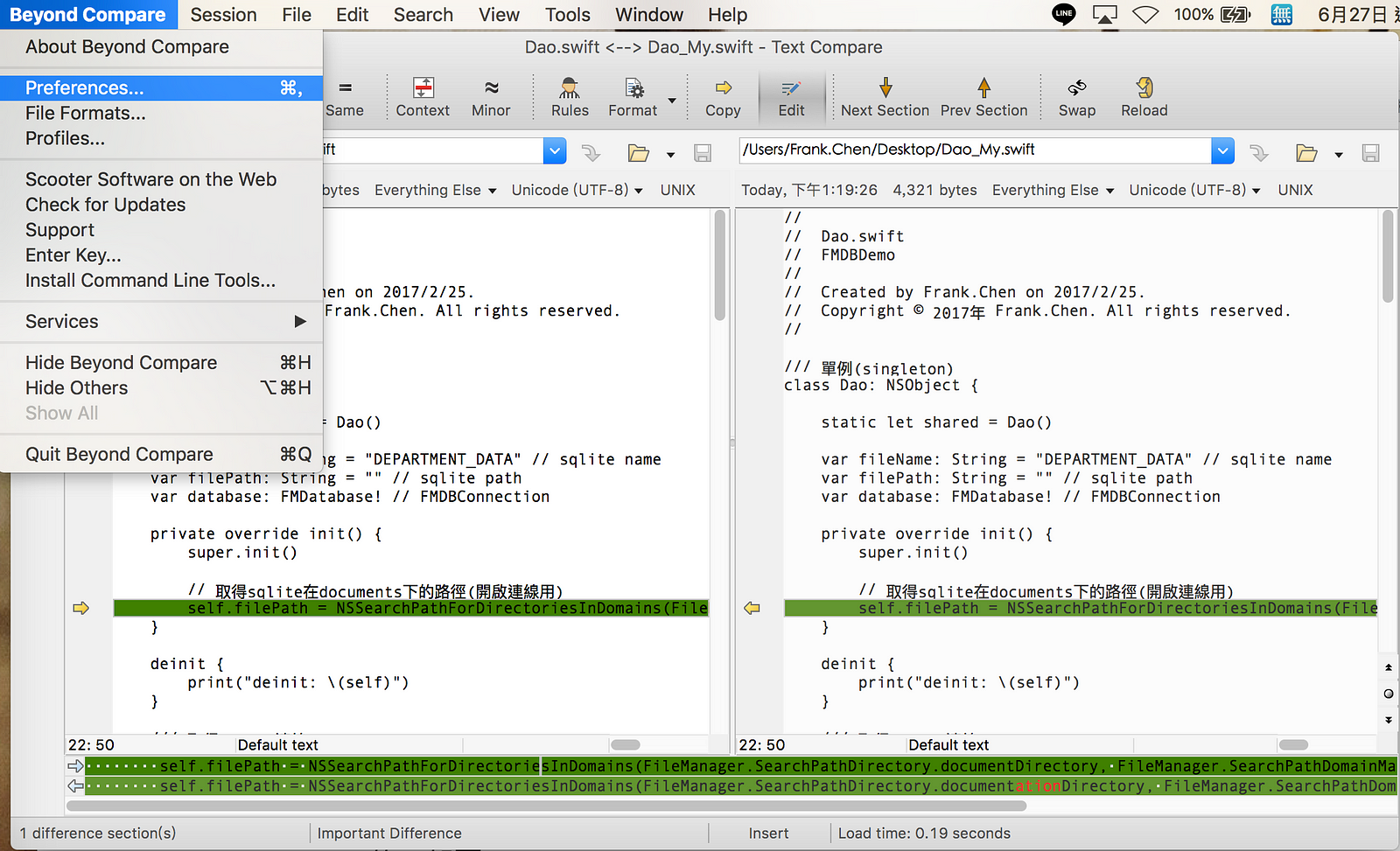Click left pane open-file folder icon
This screenshot has height=851, width=1400.
pos(639,153)
